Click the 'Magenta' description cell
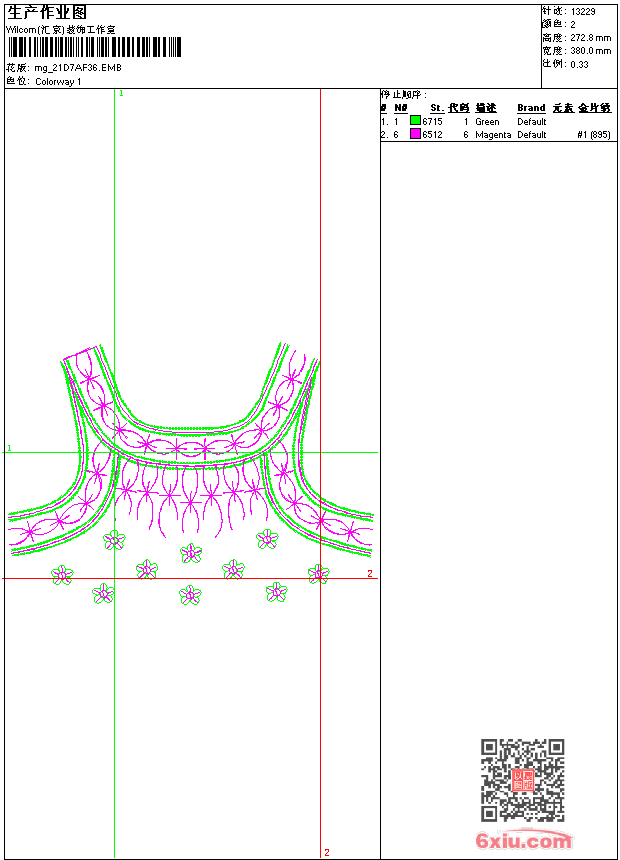 (493, 135)
